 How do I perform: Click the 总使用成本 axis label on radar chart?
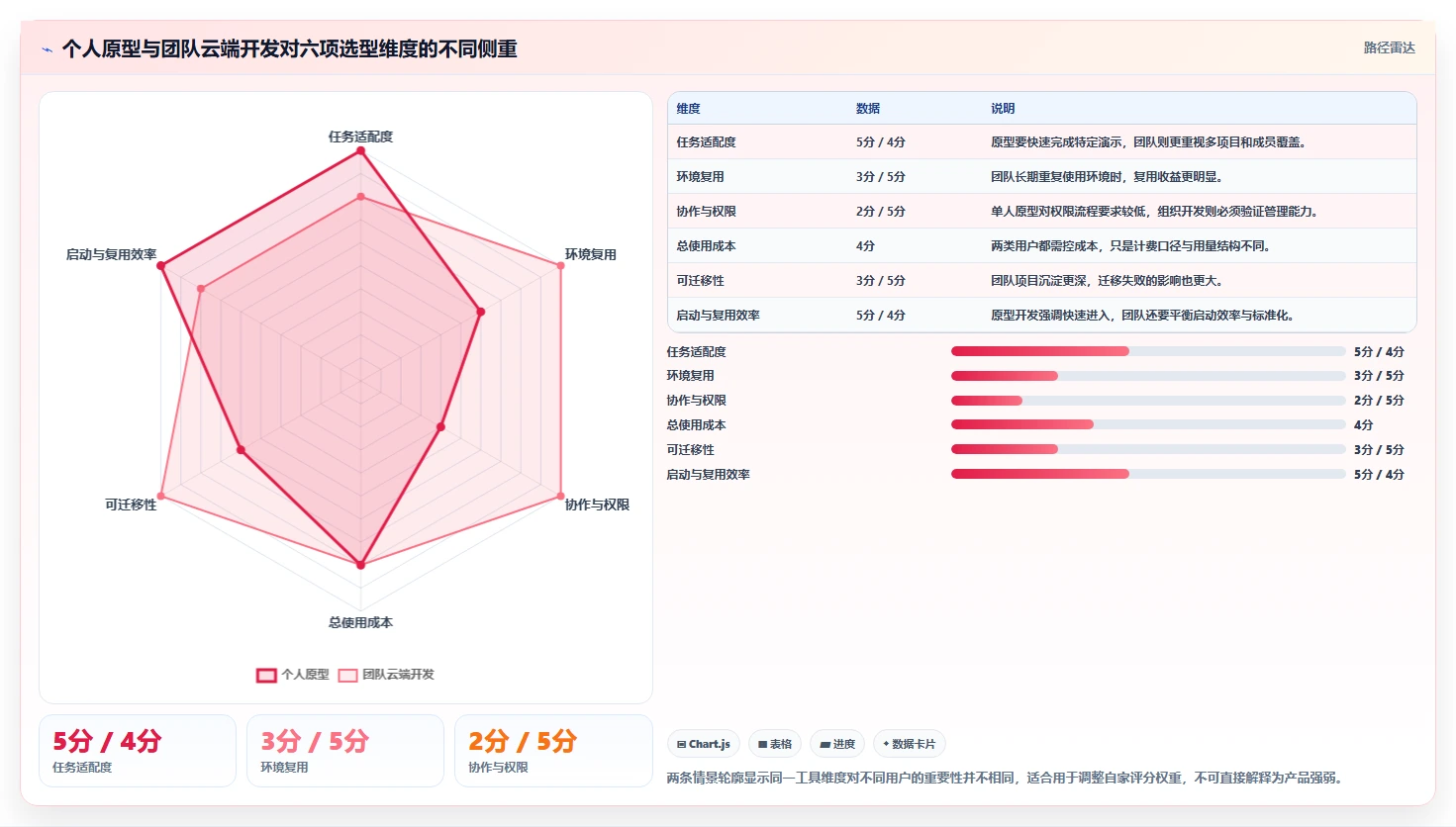360,622
